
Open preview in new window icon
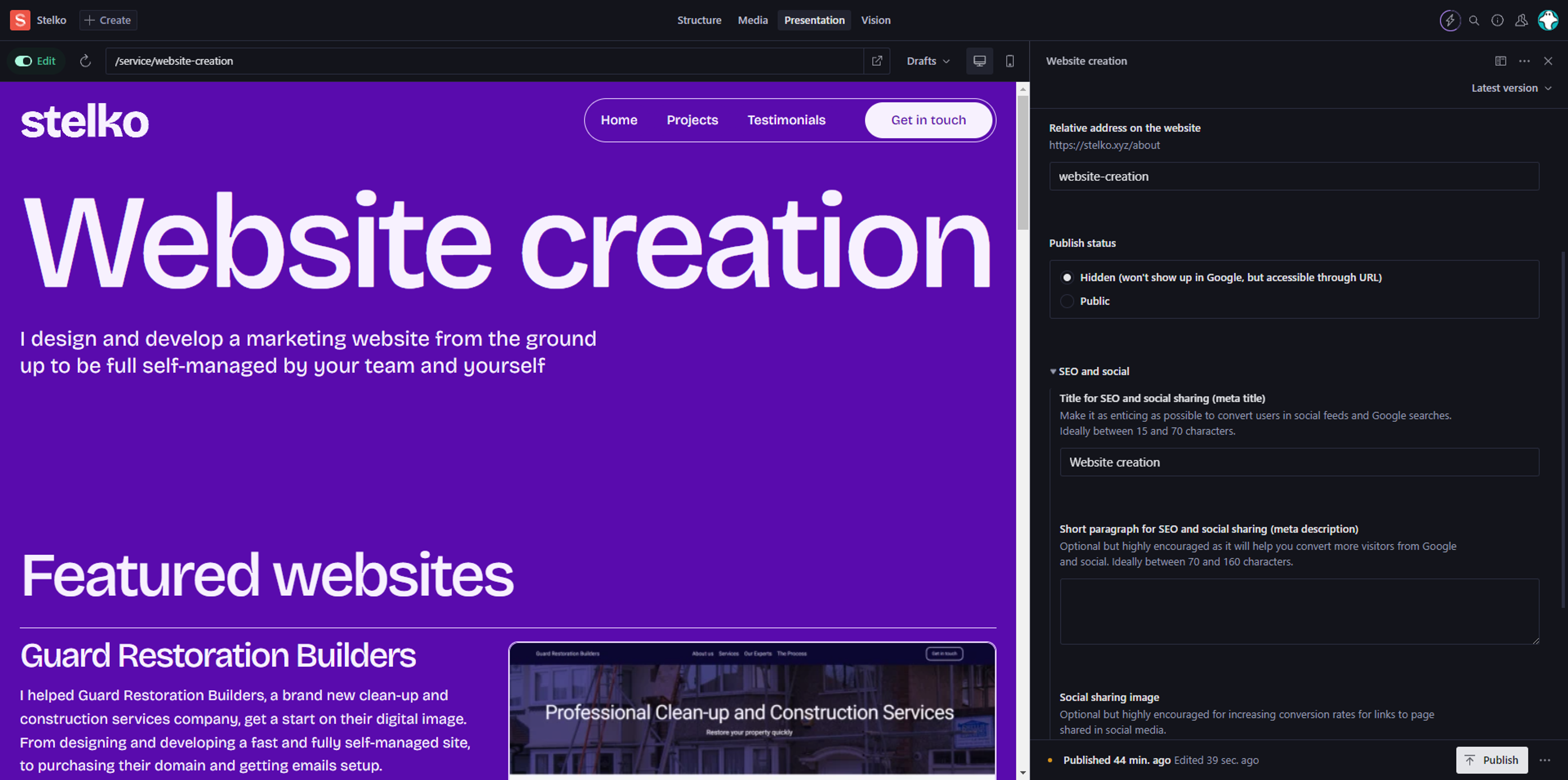pos(877,61)
